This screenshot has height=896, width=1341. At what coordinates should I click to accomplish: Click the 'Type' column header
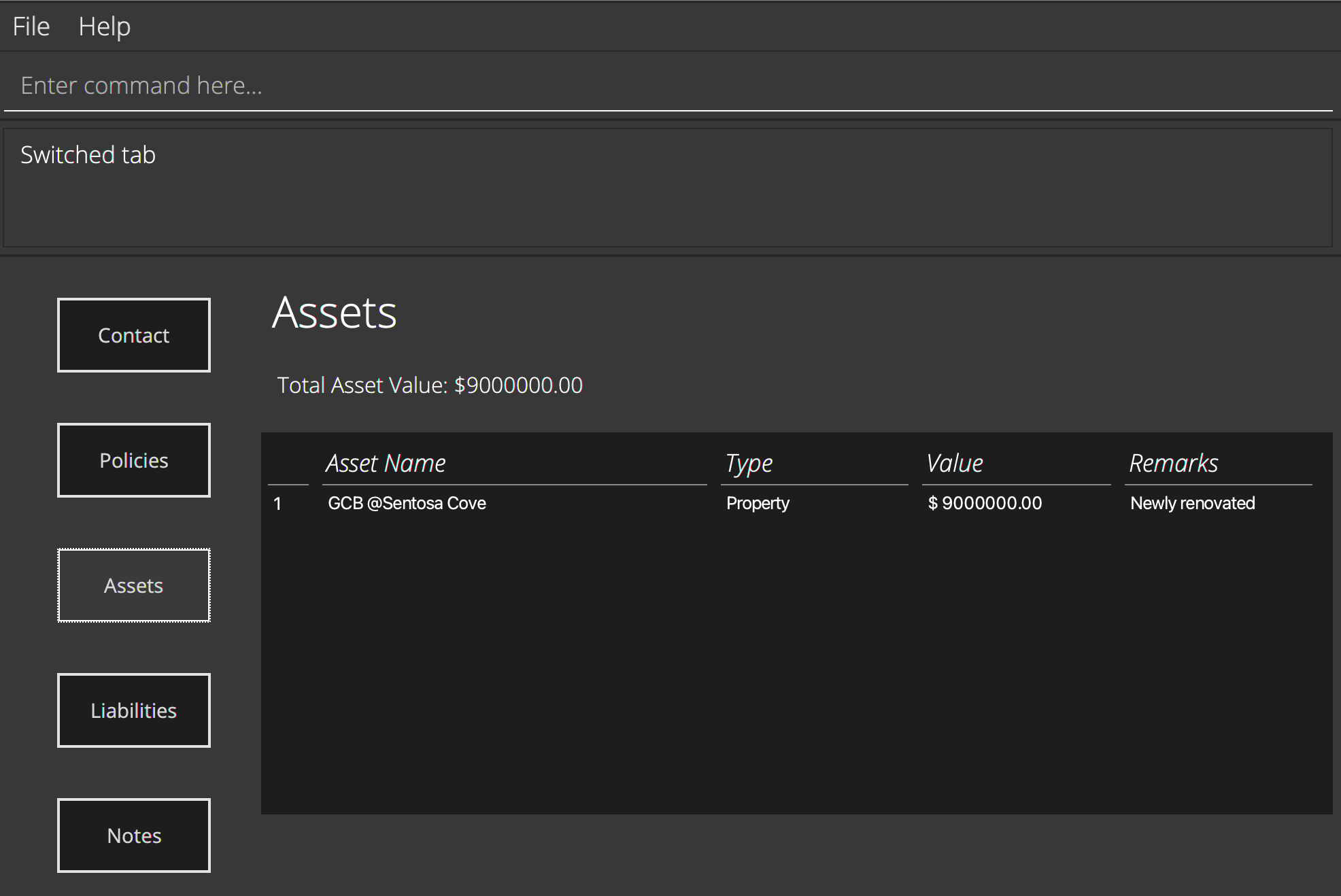(749, 464)
